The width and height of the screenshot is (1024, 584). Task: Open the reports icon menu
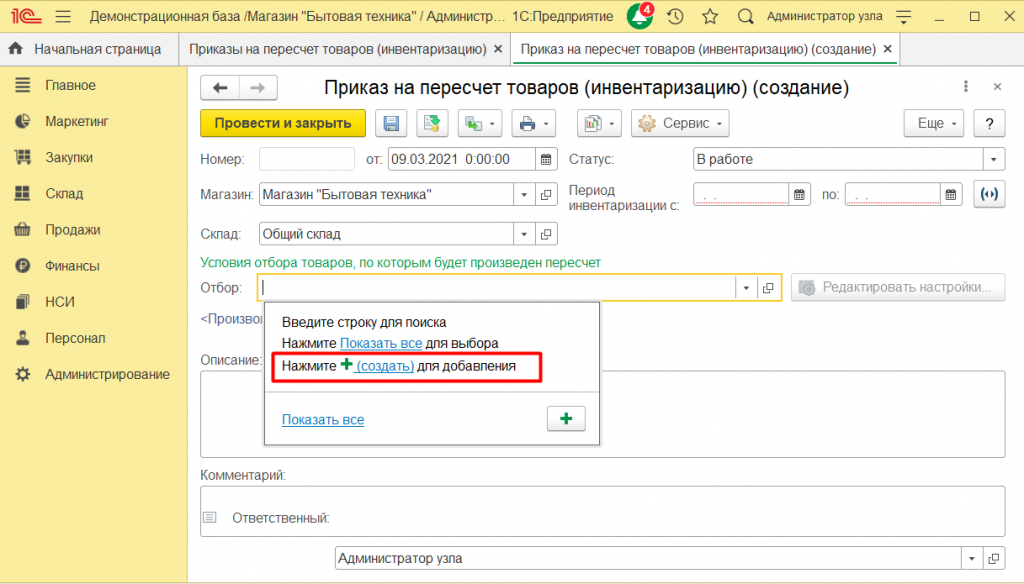(x=600, y=123)
